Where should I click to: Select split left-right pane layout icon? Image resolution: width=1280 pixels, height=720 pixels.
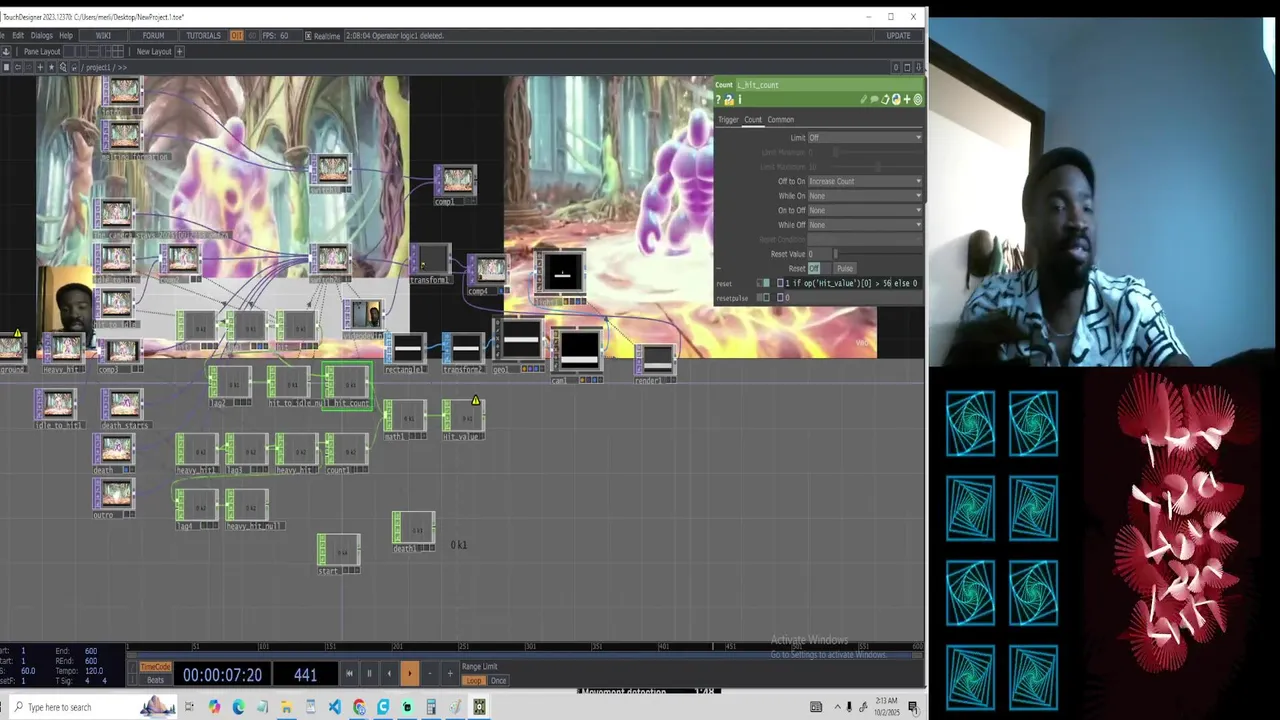click(x=81, y=52)
